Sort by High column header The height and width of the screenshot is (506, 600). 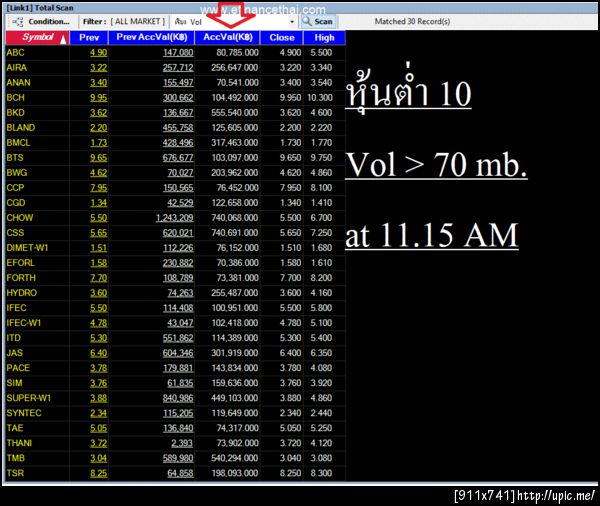point(324,38)
